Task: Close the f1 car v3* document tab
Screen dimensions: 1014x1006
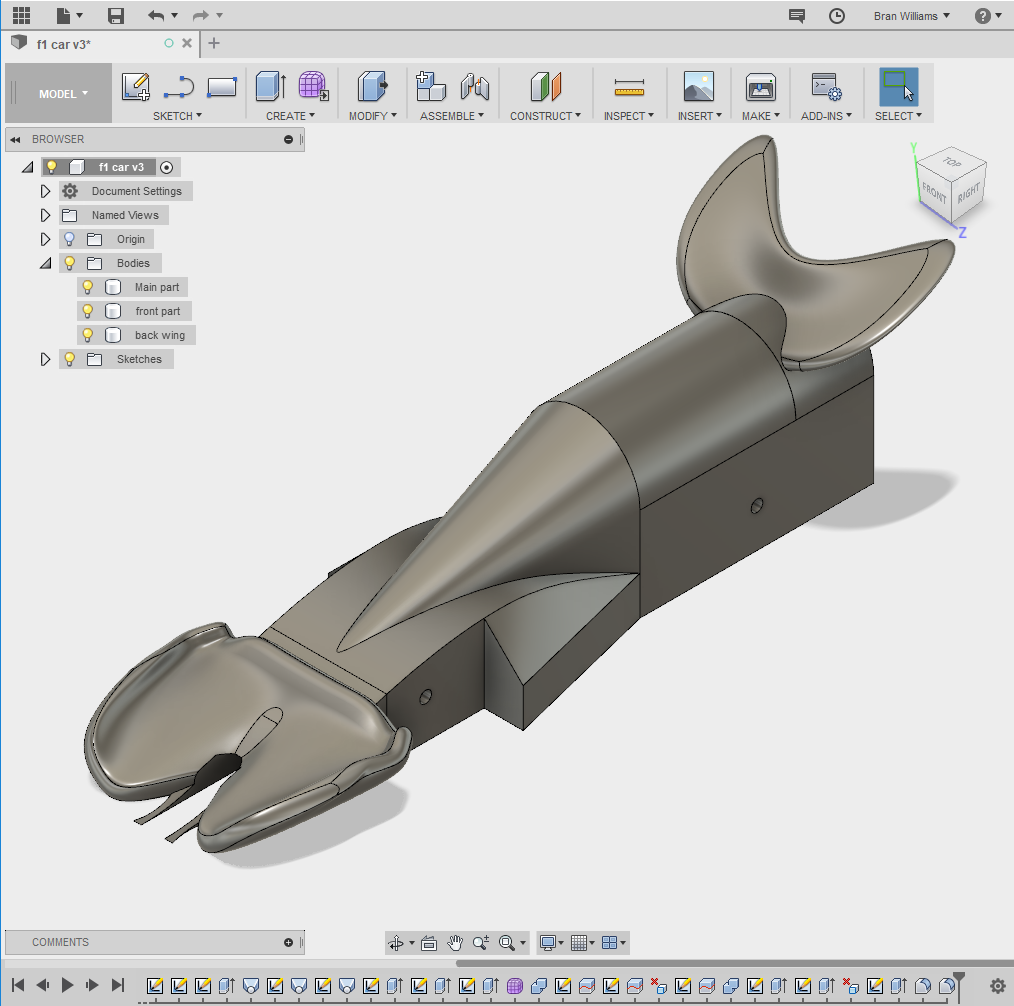Action: click(x=187, y=43)
